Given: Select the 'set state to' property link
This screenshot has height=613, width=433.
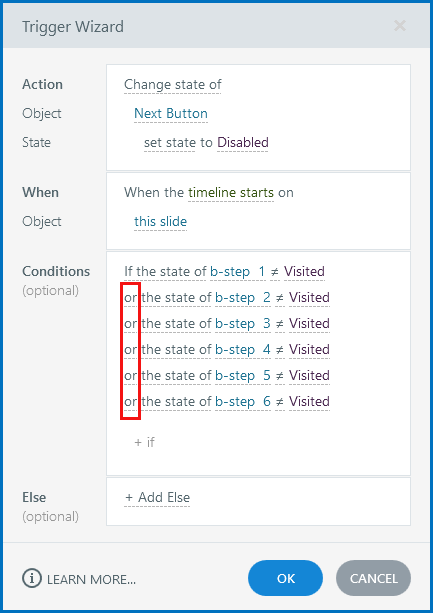Looking at the screenshot, I should 178,142.
